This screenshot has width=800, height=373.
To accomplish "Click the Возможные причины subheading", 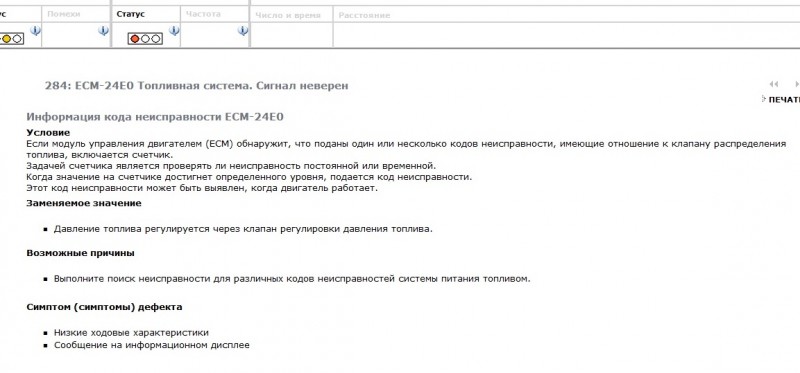I will (81, 253).
